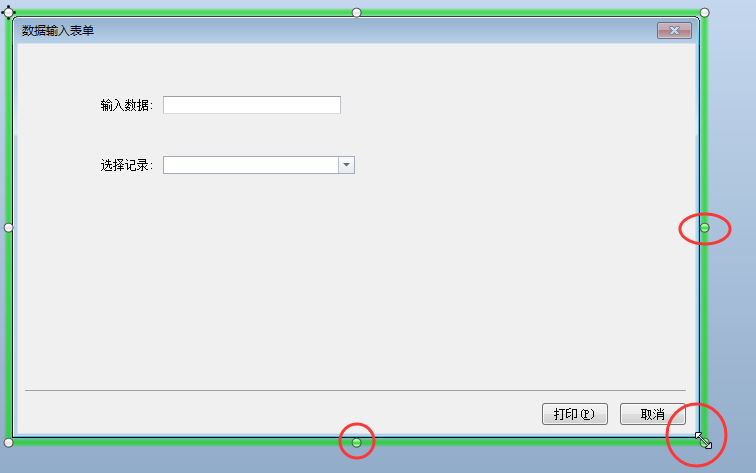Select the top-right corner sizing handle
This screenshot has height=473, width=756.
[704, 13]
